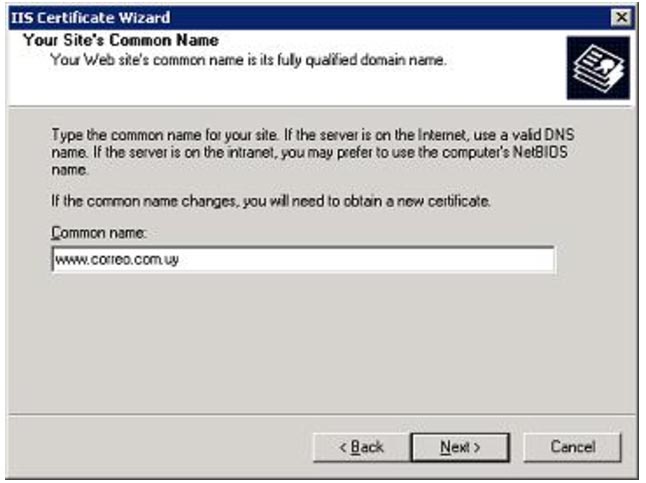Viewport: 646px width, 483px height.
Task: Close the wizard with the X button
Action: point(621,17)
